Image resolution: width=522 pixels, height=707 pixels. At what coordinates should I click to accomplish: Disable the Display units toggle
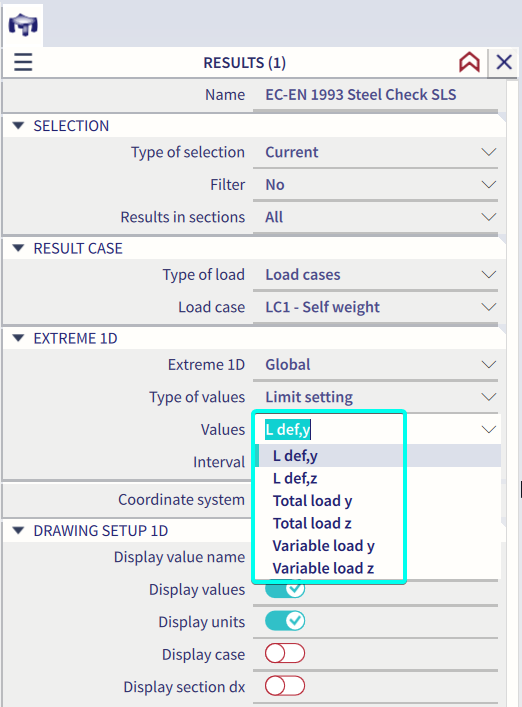tap(285, 621)
